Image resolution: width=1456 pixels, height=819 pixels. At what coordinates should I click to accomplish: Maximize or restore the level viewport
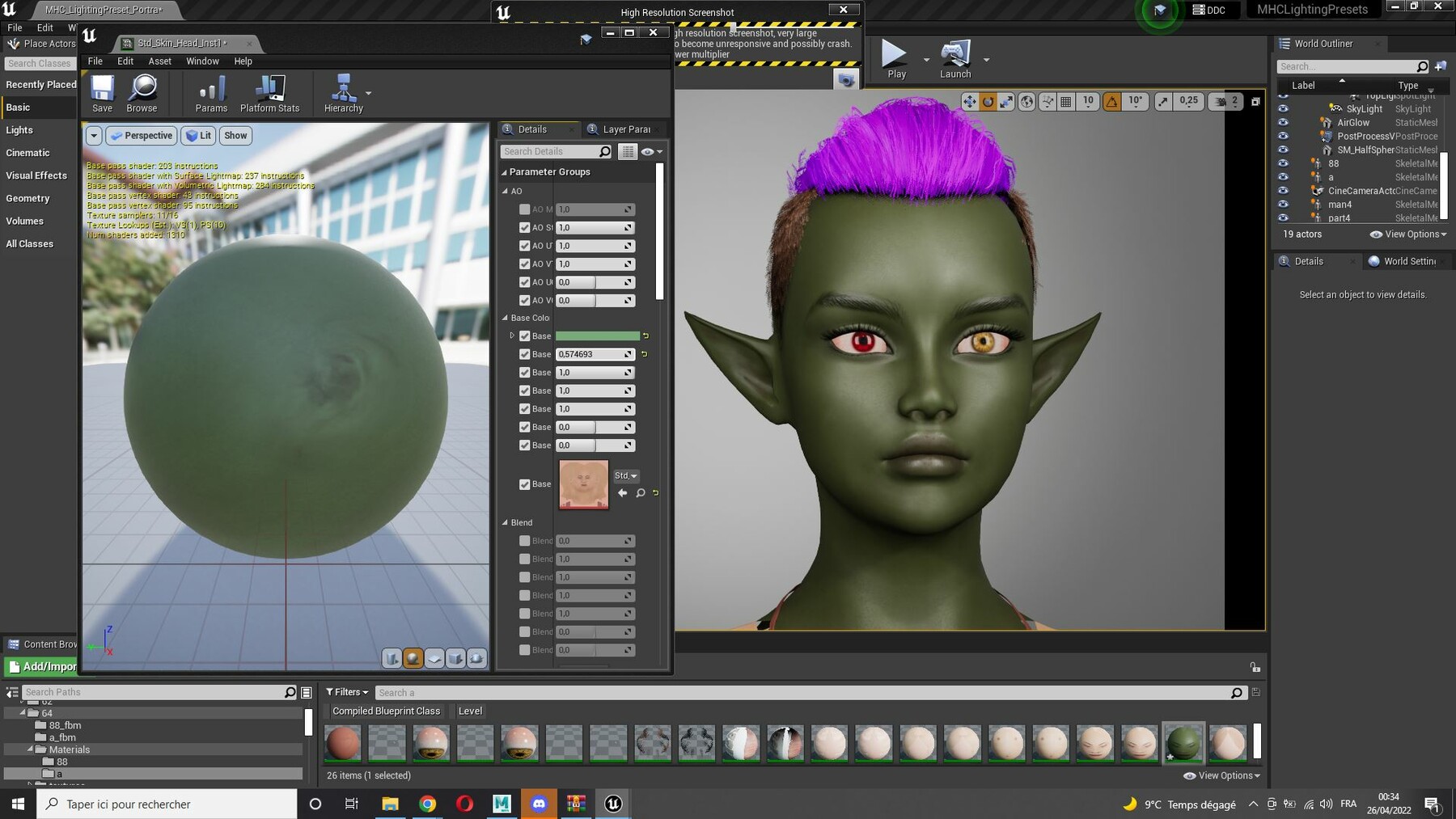point(1255,101)
